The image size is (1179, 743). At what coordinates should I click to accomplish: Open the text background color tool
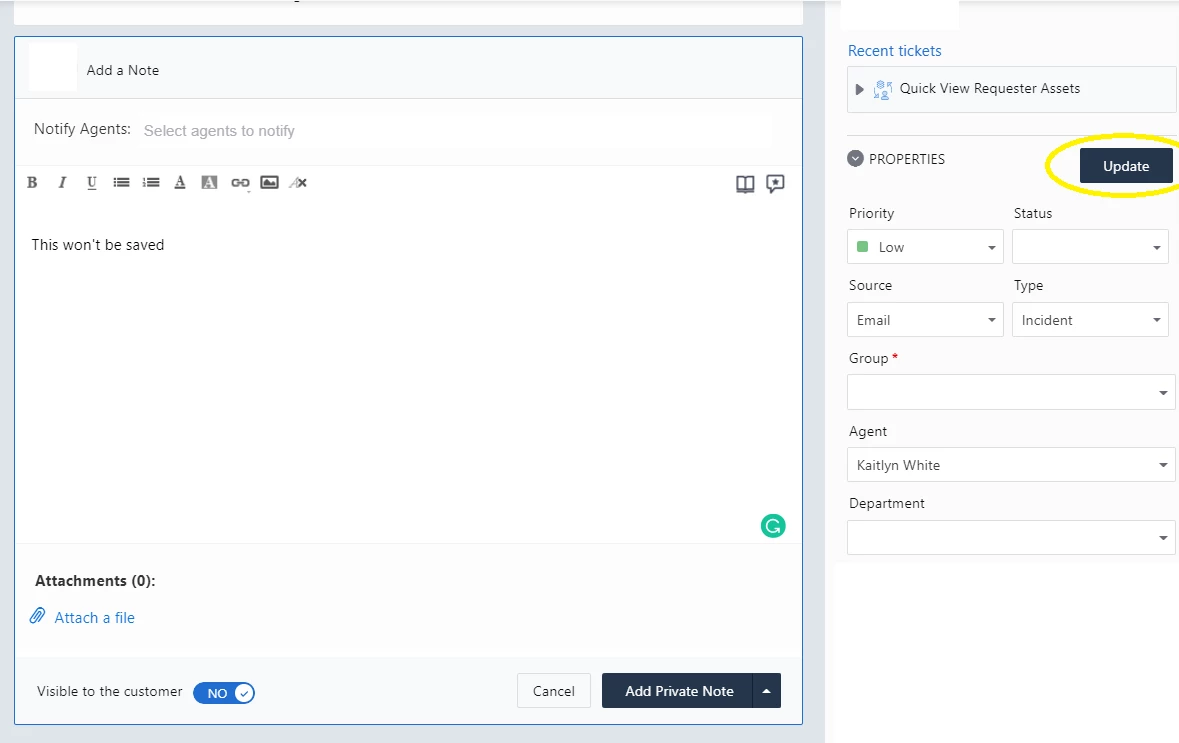pos(209,183)
